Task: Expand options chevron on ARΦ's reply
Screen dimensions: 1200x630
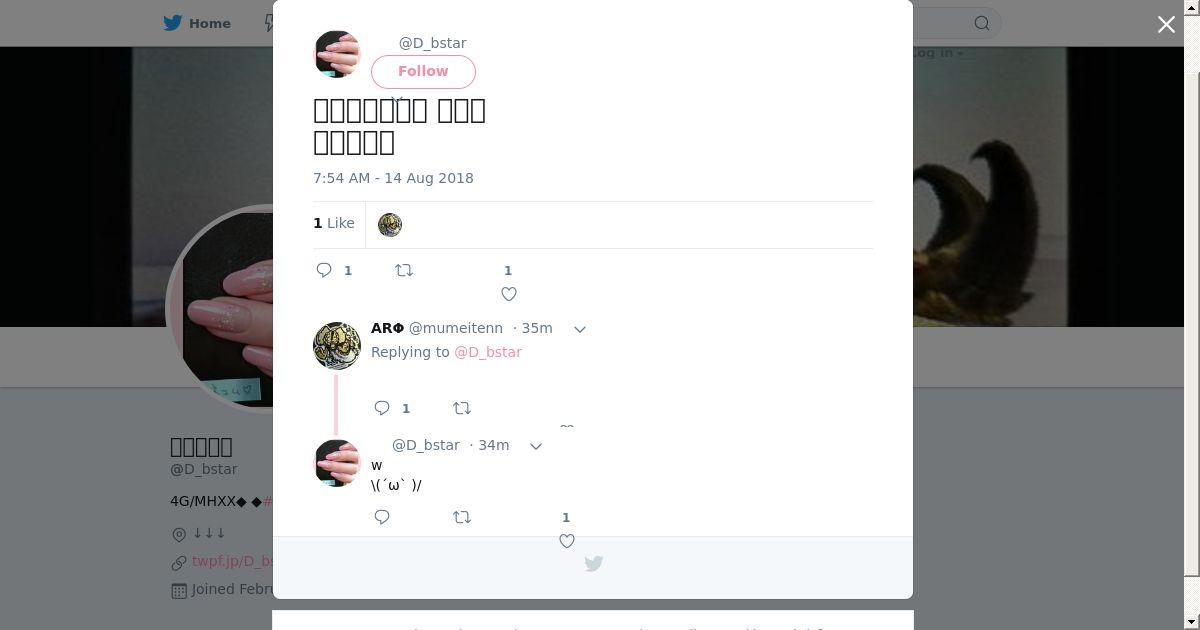Action: (x=579, y=329)
